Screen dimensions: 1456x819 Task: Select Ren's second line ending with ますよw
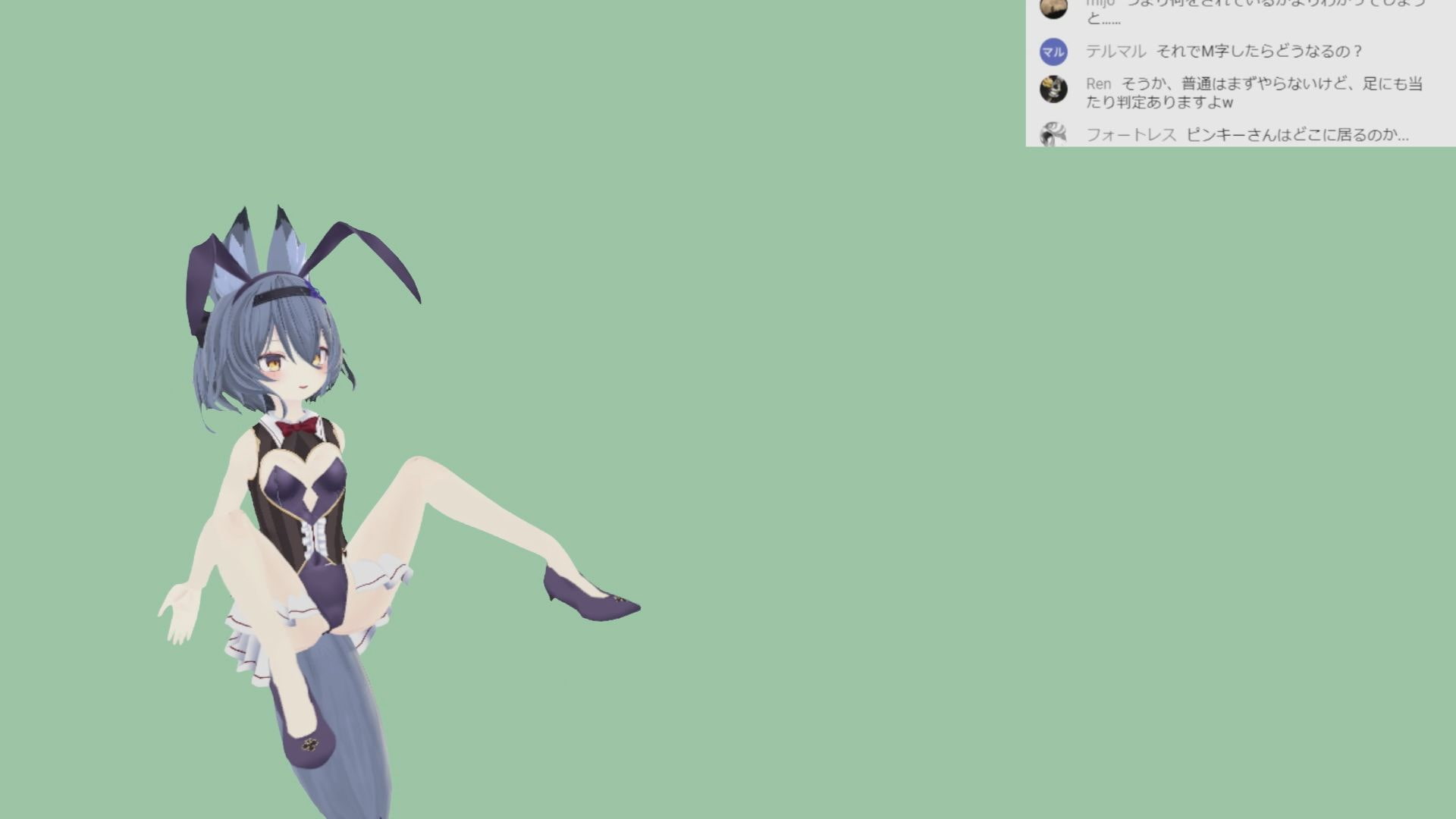coord(1159,102)
